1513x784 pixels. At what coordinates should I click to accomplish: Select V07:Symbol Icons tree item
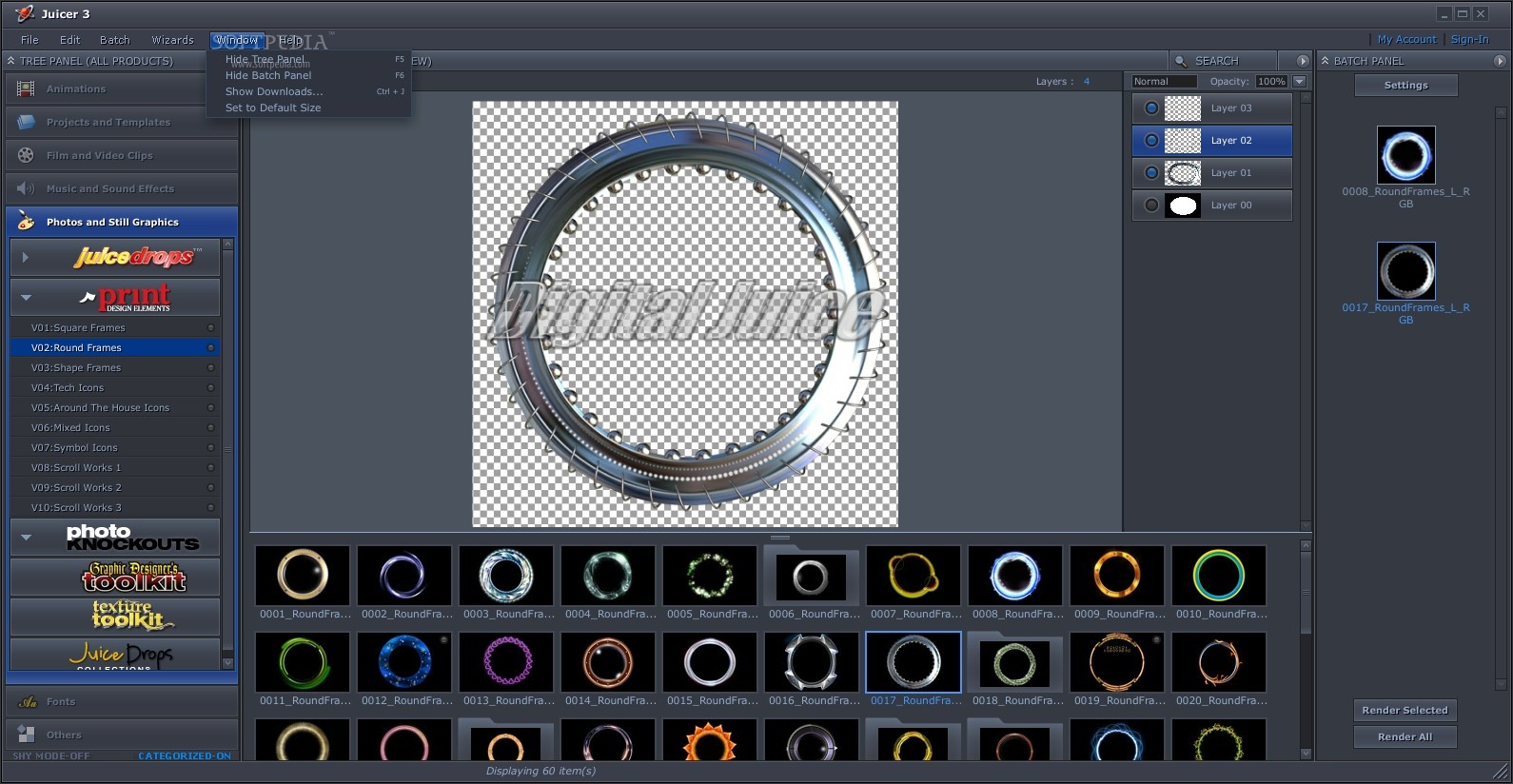click(x=115, y=448)
